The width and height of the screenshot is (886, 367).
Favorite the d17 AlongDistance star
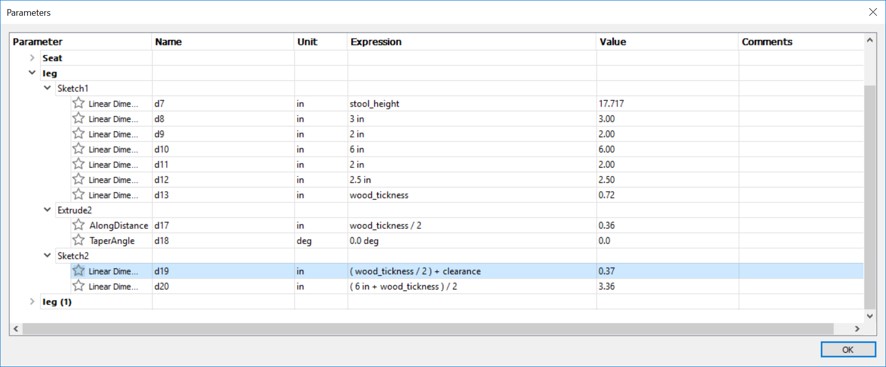coord(79,225)
